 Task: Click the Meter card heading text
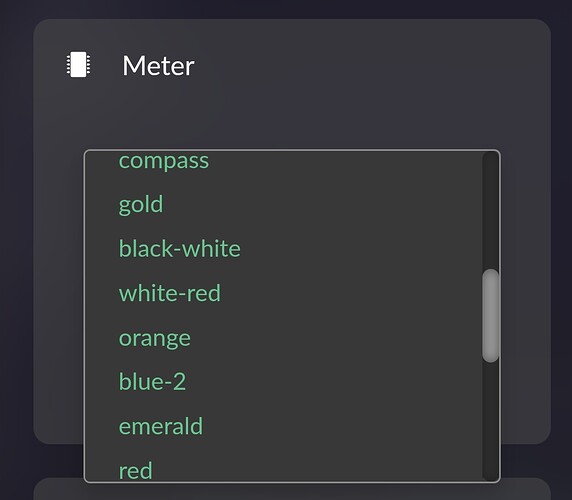[x=158, y=66]
